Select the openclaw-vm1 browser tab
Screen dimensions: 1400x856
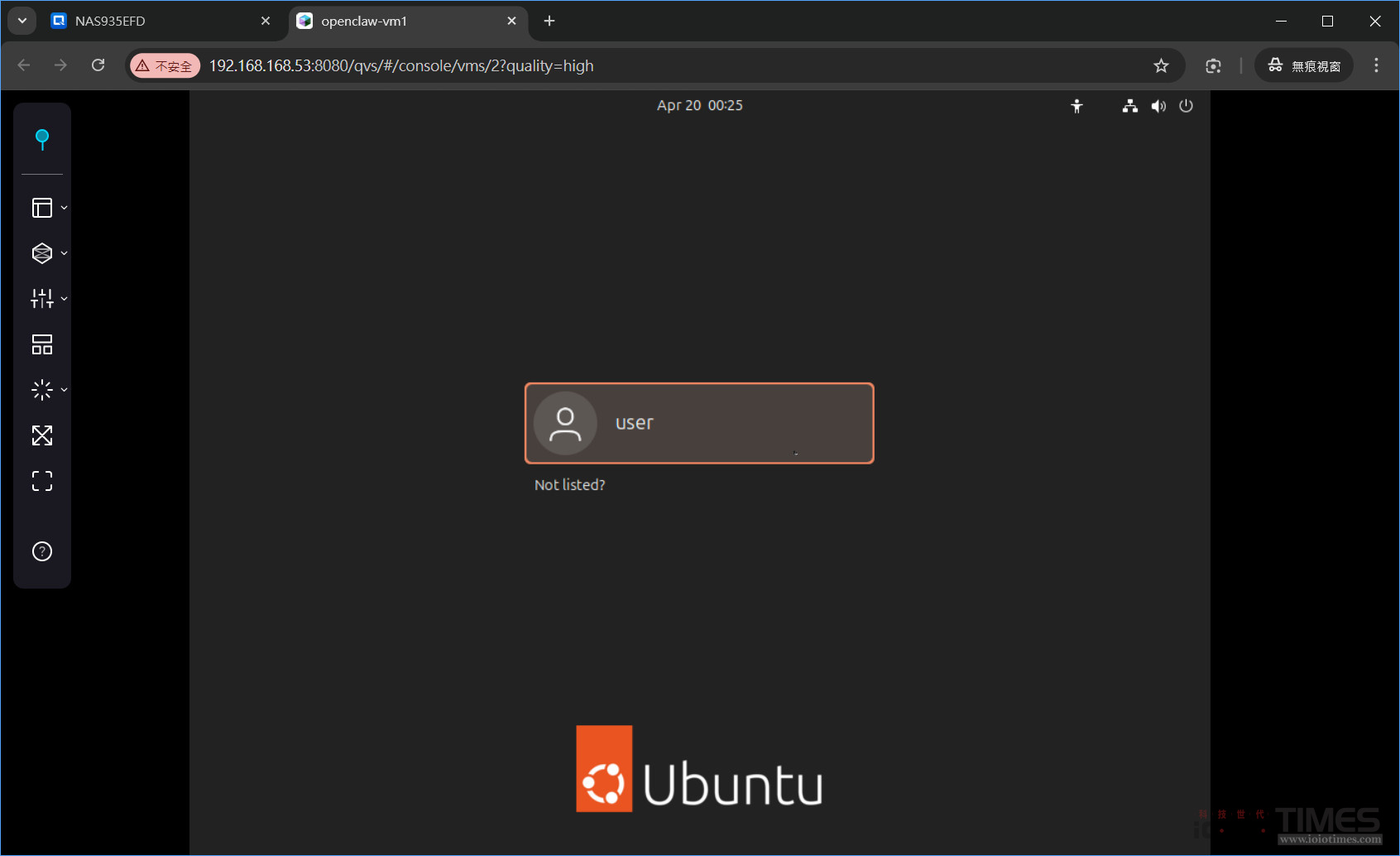pyautogui.click(x=397, y=22)
